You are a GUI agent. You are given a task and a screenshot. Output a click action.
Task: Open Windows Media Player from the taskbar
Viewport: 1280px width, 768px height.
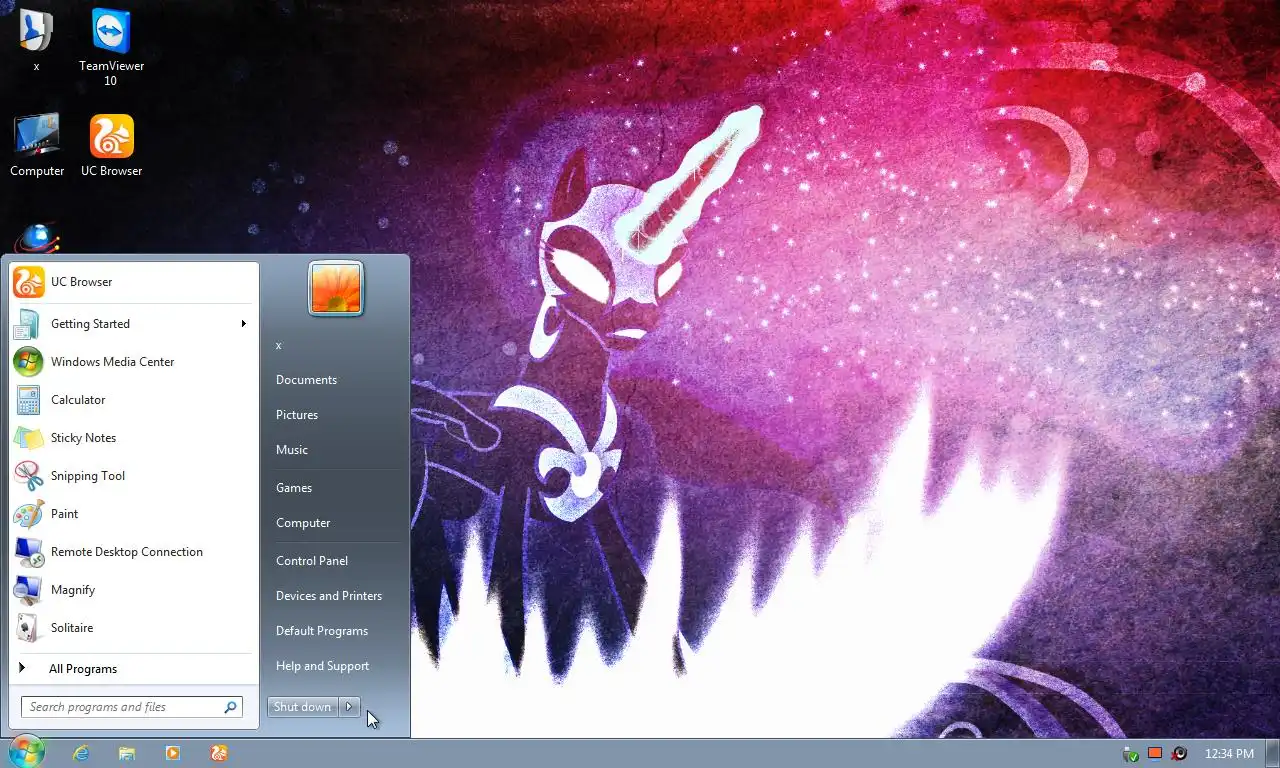click(x=173, y=753)
